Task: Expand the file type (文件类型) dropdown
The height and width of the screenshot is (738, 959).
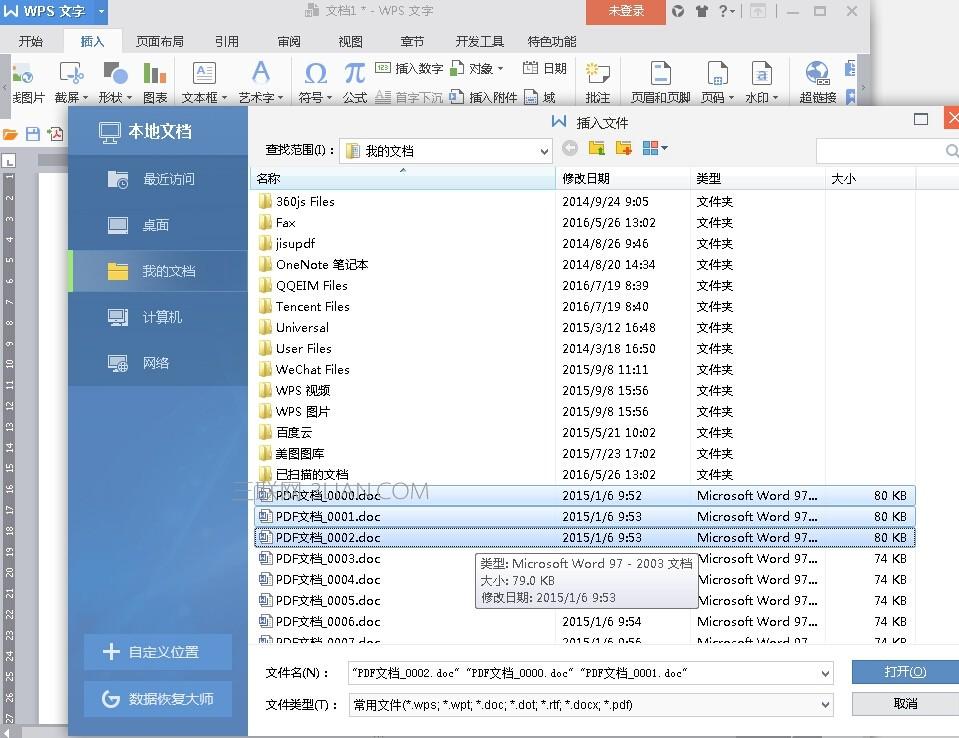Action: coord(825,704)
